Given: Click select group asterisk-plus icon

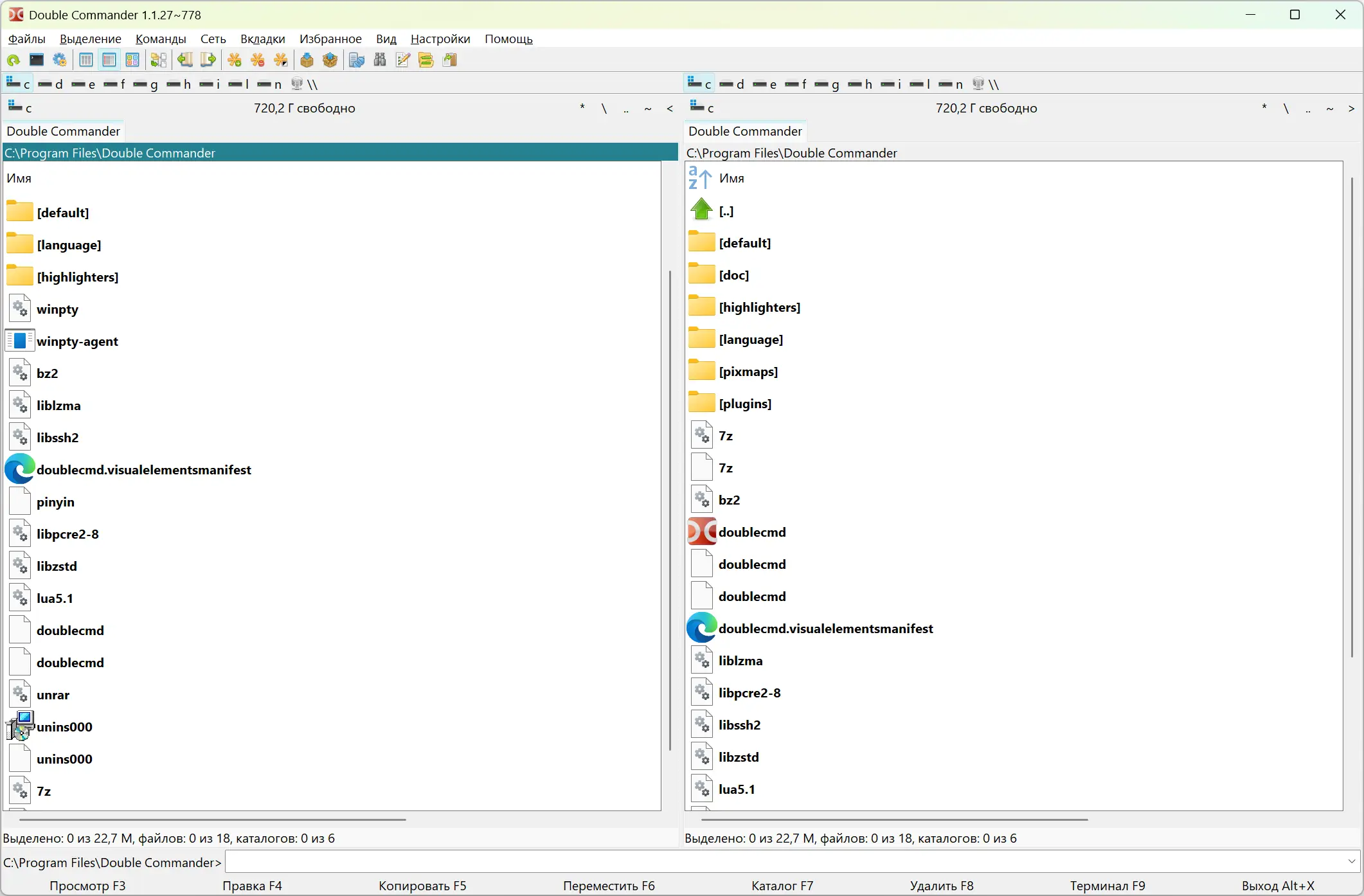Looking at the screenshot, I should [x=235, y=60].
